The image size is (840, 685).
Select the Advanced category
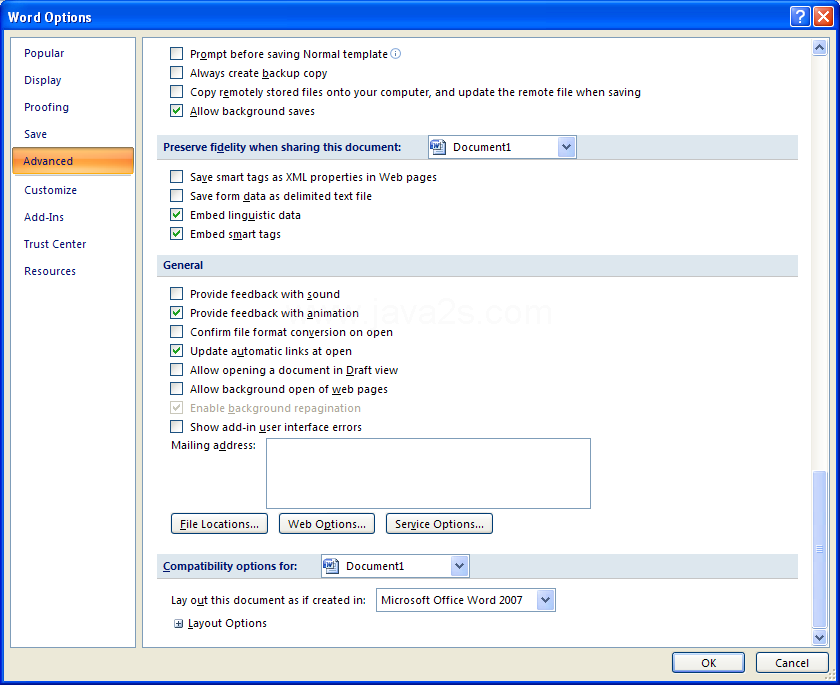click(73, 161)
